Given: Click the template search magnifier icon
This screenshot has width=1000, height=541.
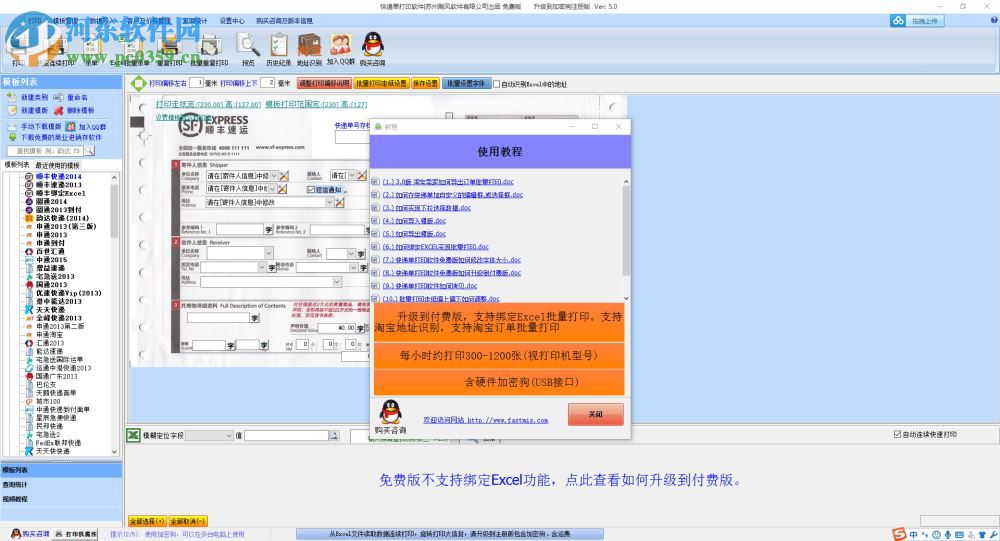Looking at the screenshot, I should (89, 151).
